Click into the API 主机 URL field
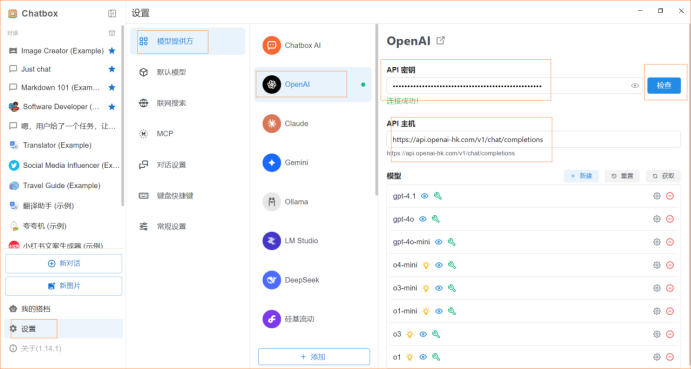This screenshot has height=369, width=691. [x=533, y=139]
